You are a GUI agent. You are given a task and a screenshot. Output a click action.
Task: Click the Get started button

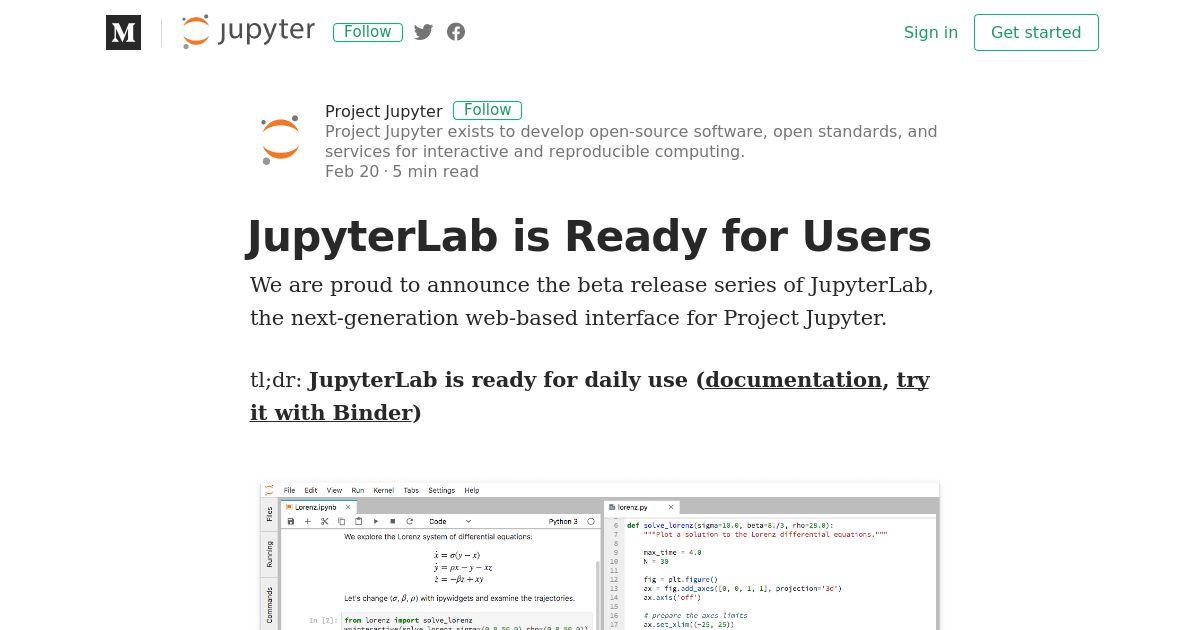click(1036, 32)
